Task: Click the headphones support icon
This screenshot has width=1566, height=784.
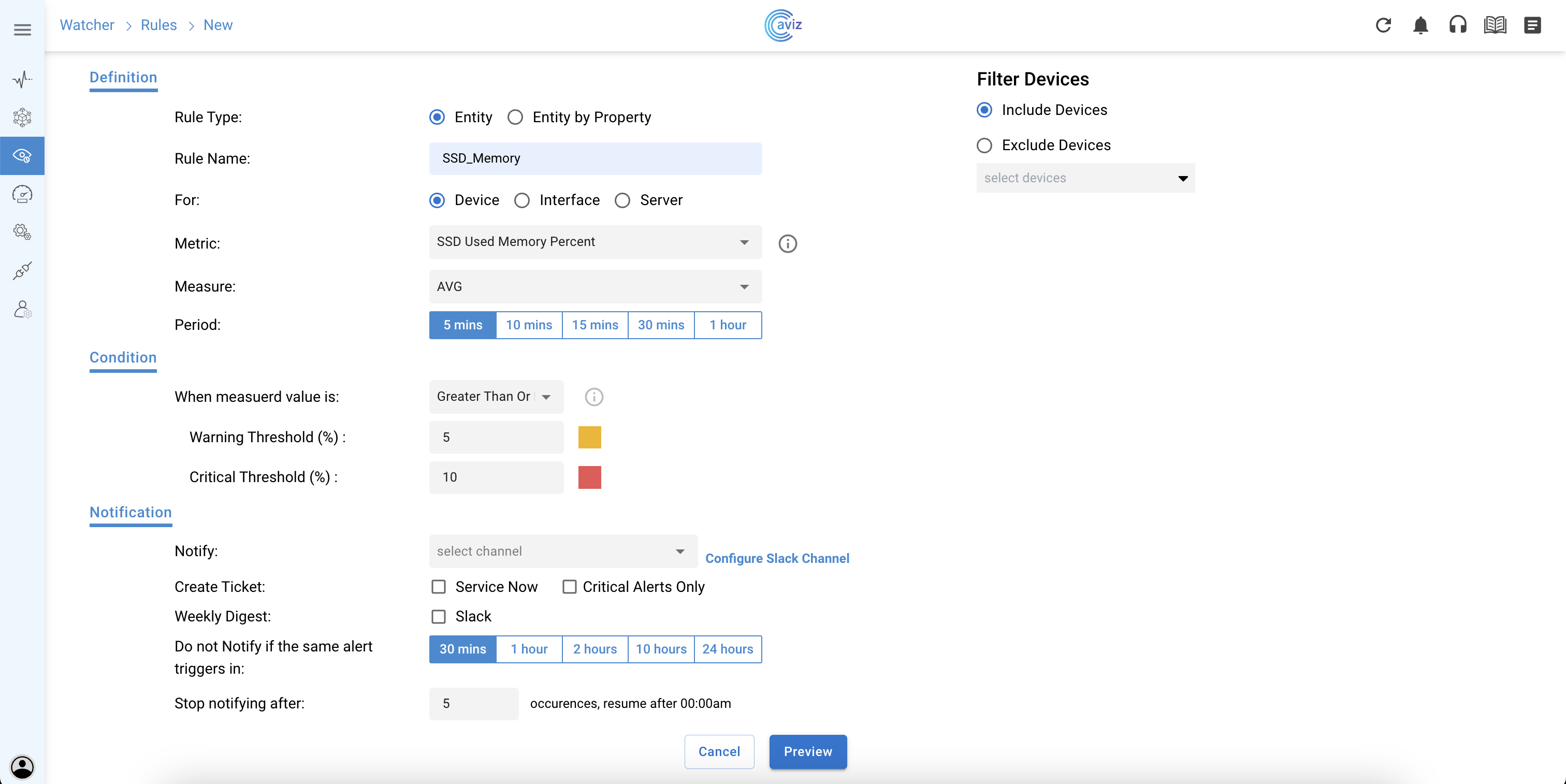Action: 1457,25
